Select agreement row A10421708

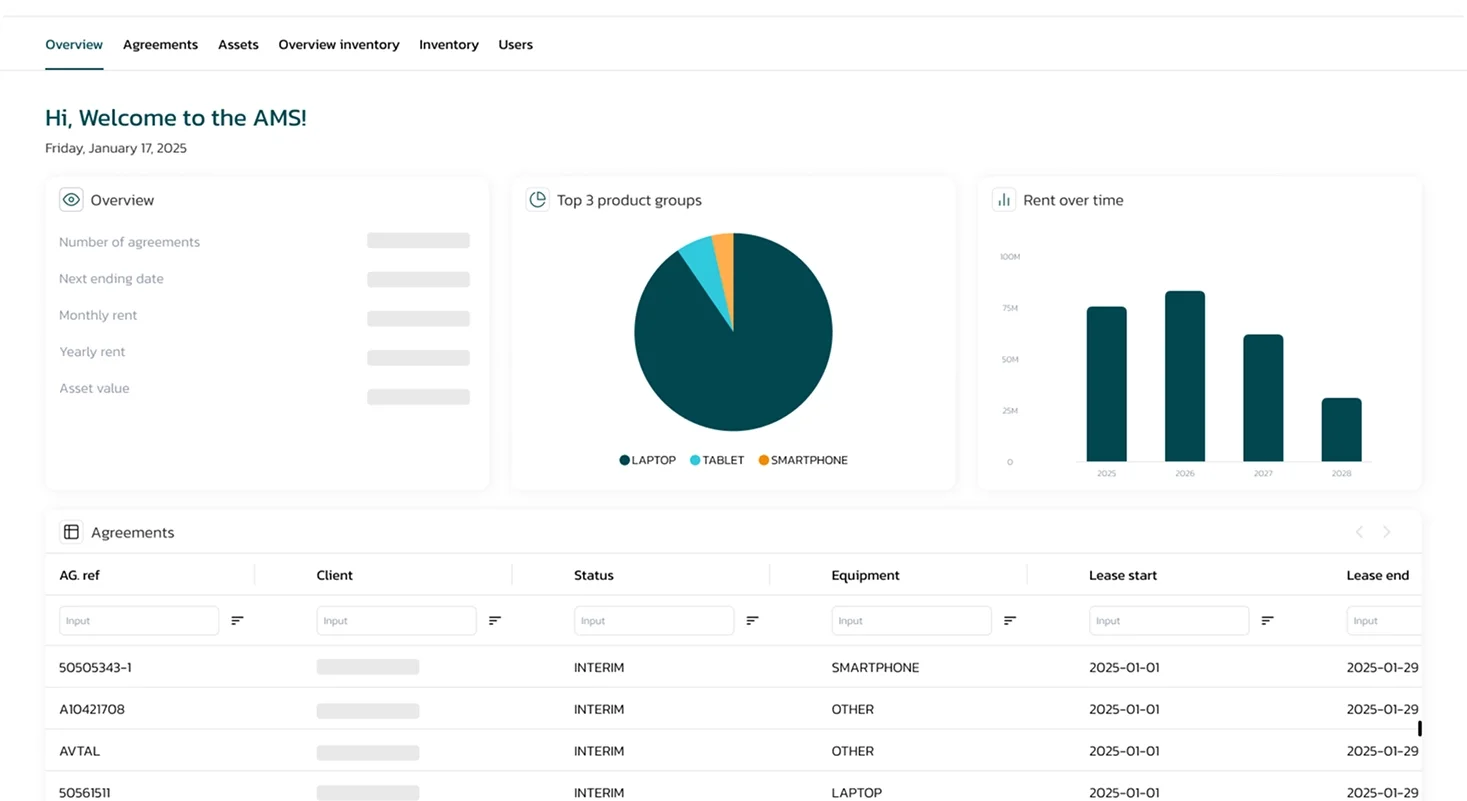(x=733, y=709)
